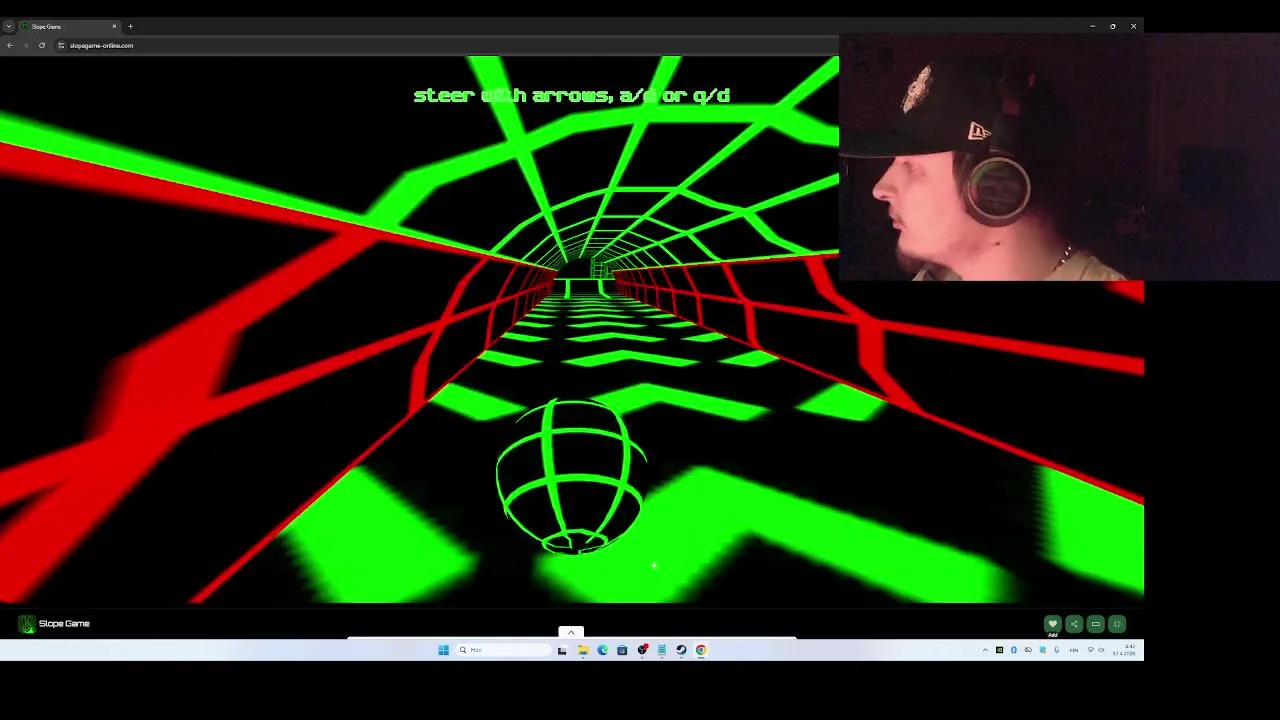The height and width of the screenshot is (720, 1280).
Task: Toggle theater mode icon below the game
Action: (x=1096, y=624)
